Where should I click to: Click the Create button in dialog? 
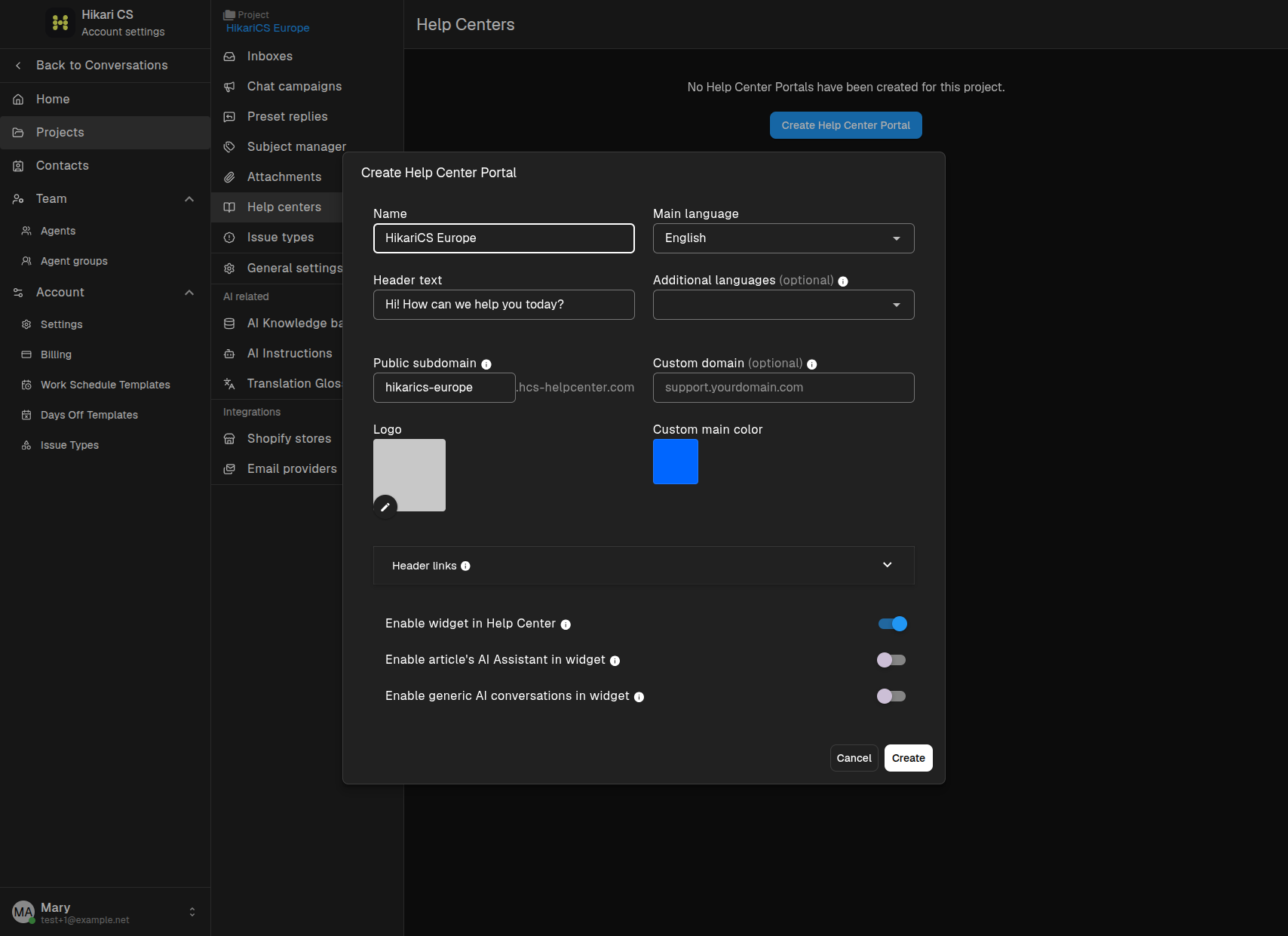click(x=909, y=758)
